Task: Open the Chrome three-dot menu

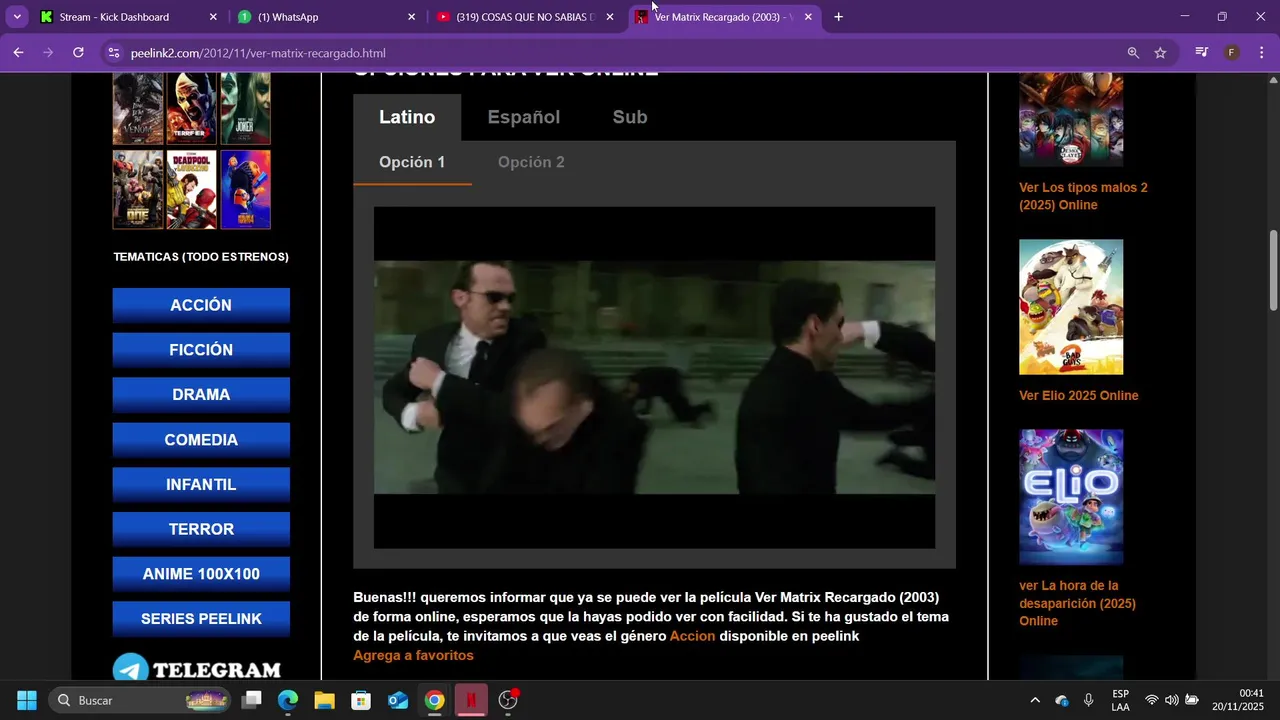Action: coord(1261,53)
